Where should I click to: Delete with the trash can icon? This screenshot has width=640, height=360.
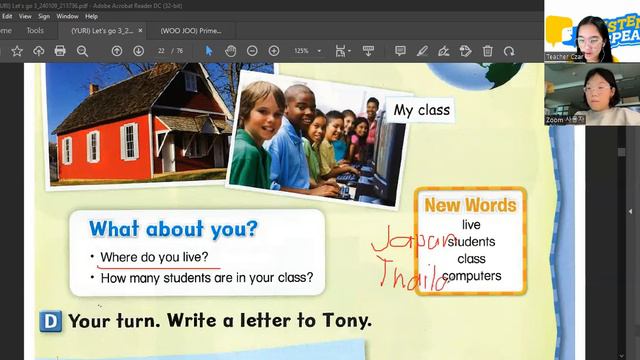[487, 51]
